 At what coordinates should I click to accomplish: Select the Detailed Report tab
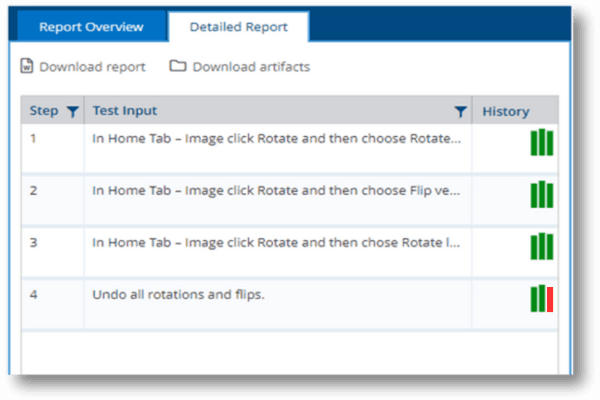pos(237,27)
